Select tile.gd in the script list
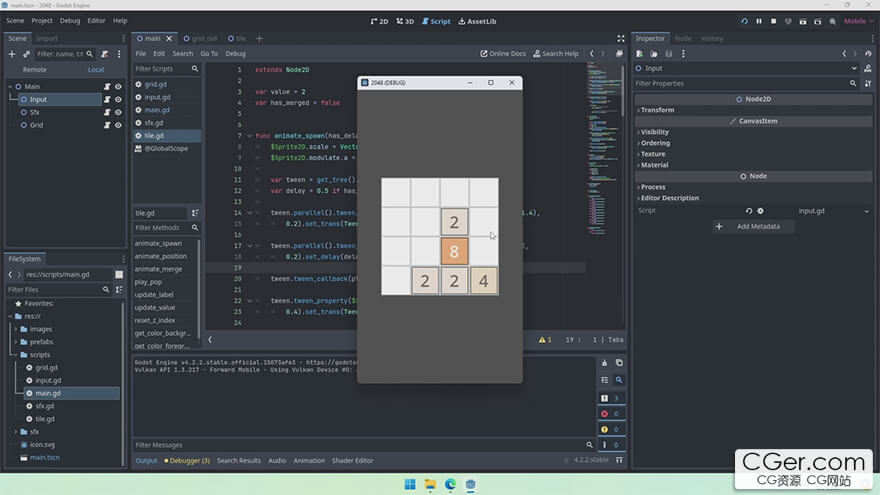The width and height of the screenshot is (880, 495). [154, 136]
